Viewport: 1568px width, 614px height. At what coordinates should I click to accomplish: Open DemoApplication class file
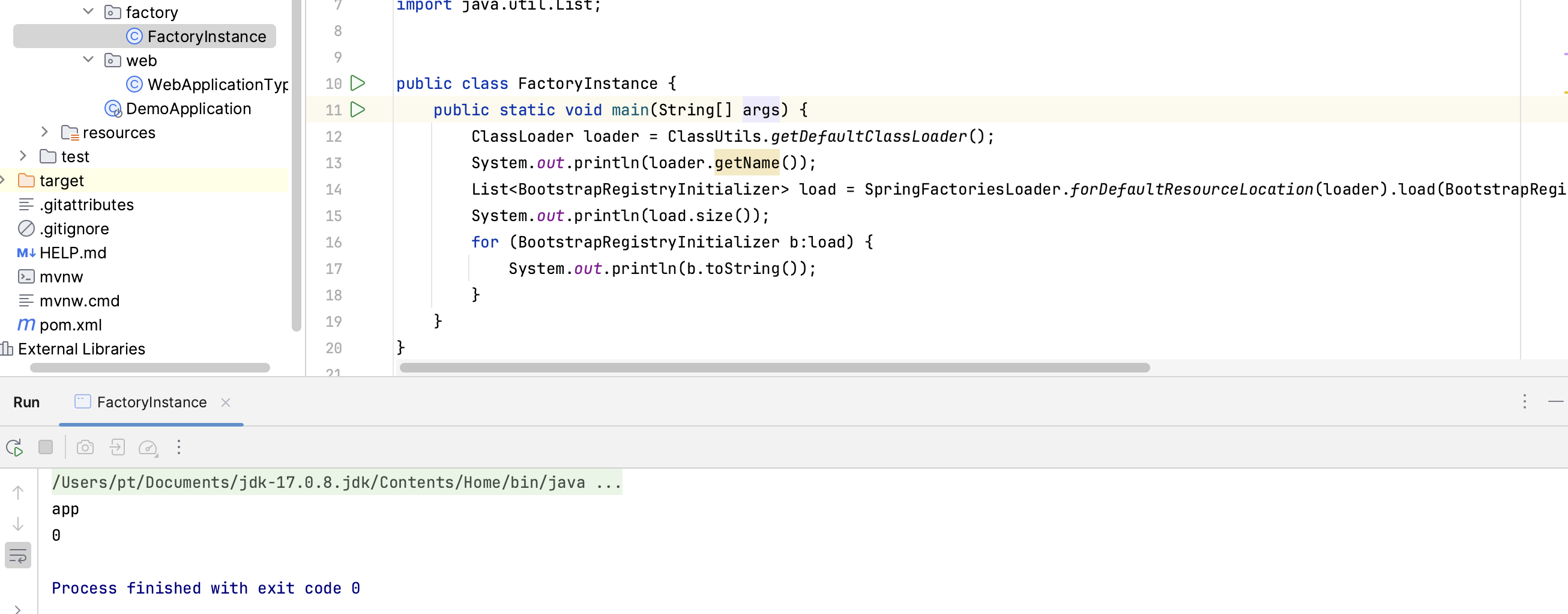[178, 108]
